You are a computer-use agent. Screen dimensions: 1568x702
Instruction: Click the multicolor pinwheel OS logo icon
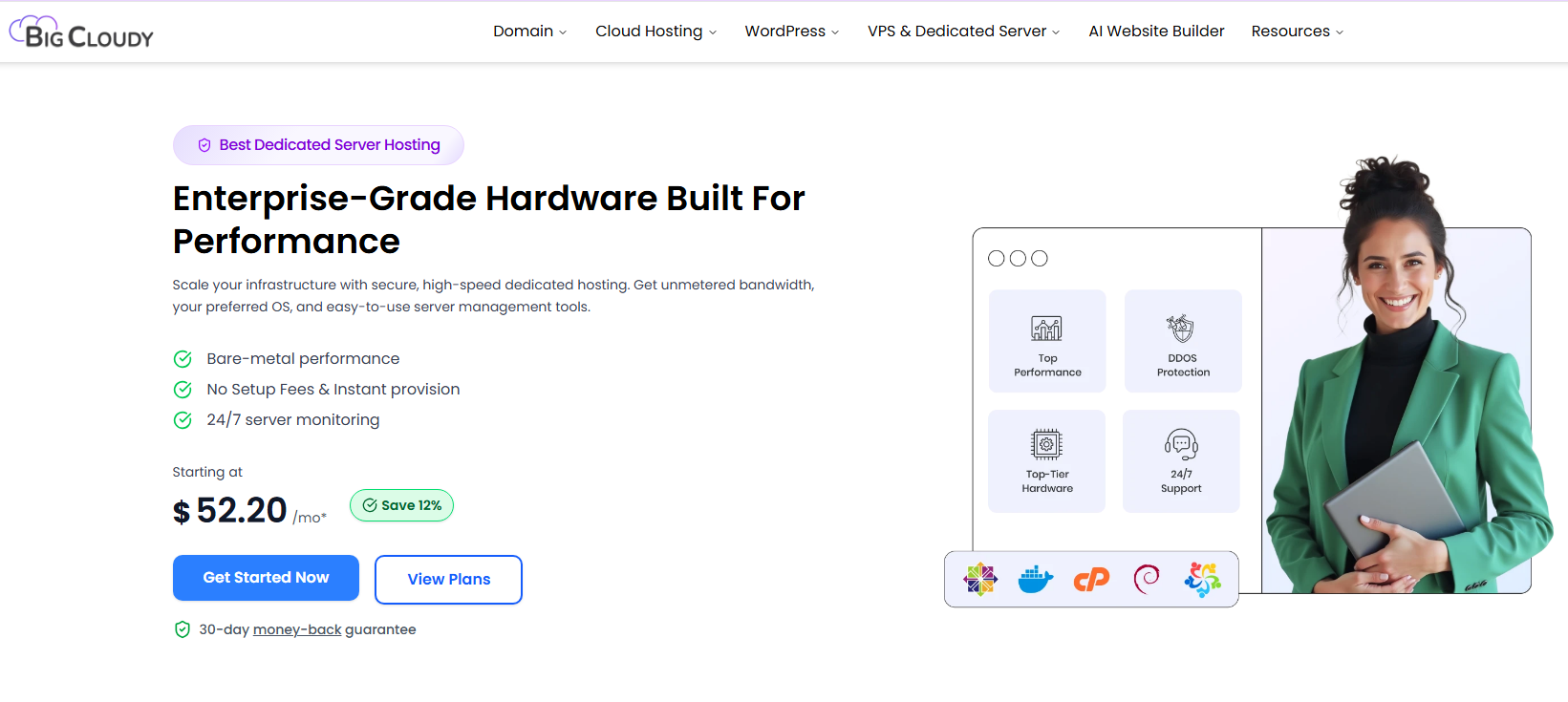(1203, 579)
